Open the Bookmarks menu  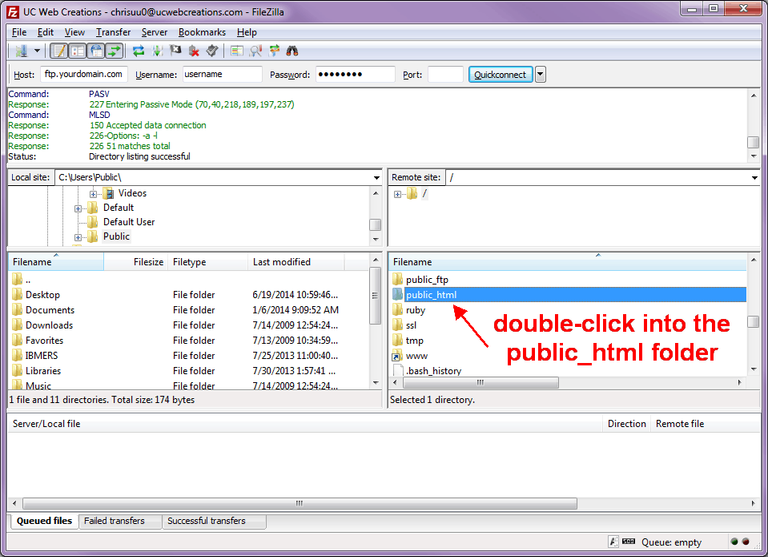(202, 32)
